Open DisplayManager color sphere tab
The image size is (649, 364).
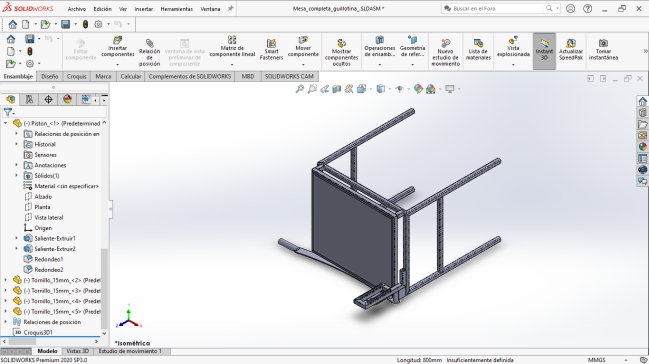pyautogui.click(x=67, y=99)
